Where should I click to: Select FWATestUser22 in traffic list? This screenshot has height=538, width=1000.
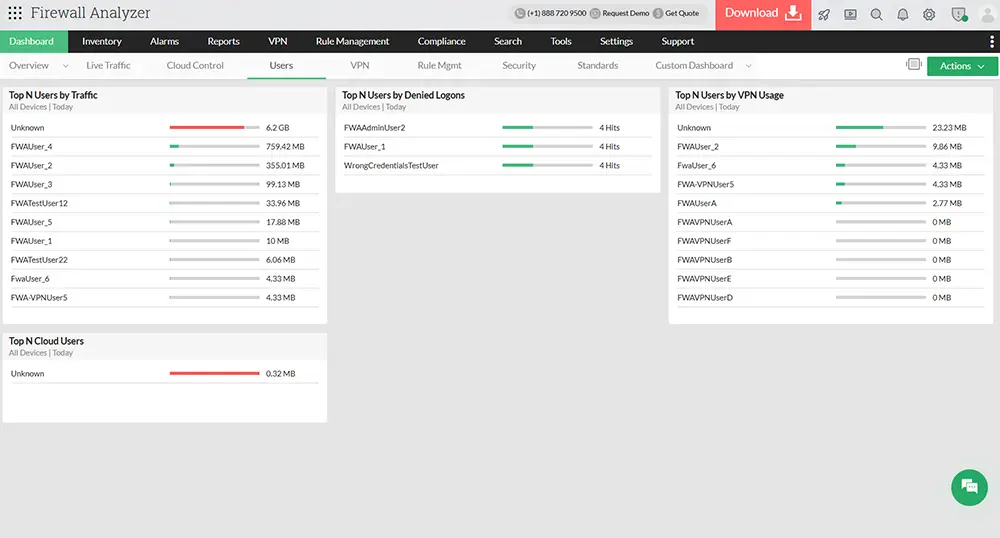point(39,260)
